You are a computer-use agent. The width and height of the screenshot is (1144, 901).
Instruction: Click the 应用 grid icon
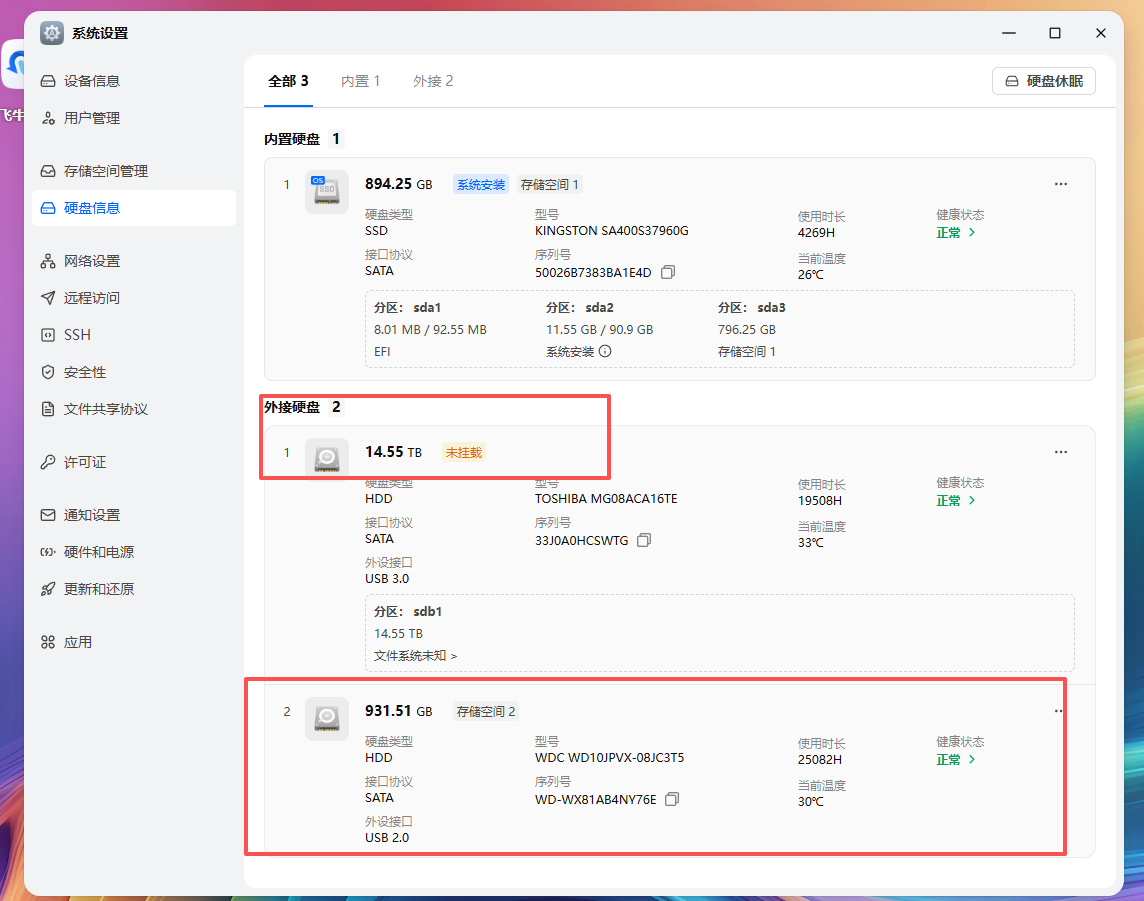click(48, 642)
